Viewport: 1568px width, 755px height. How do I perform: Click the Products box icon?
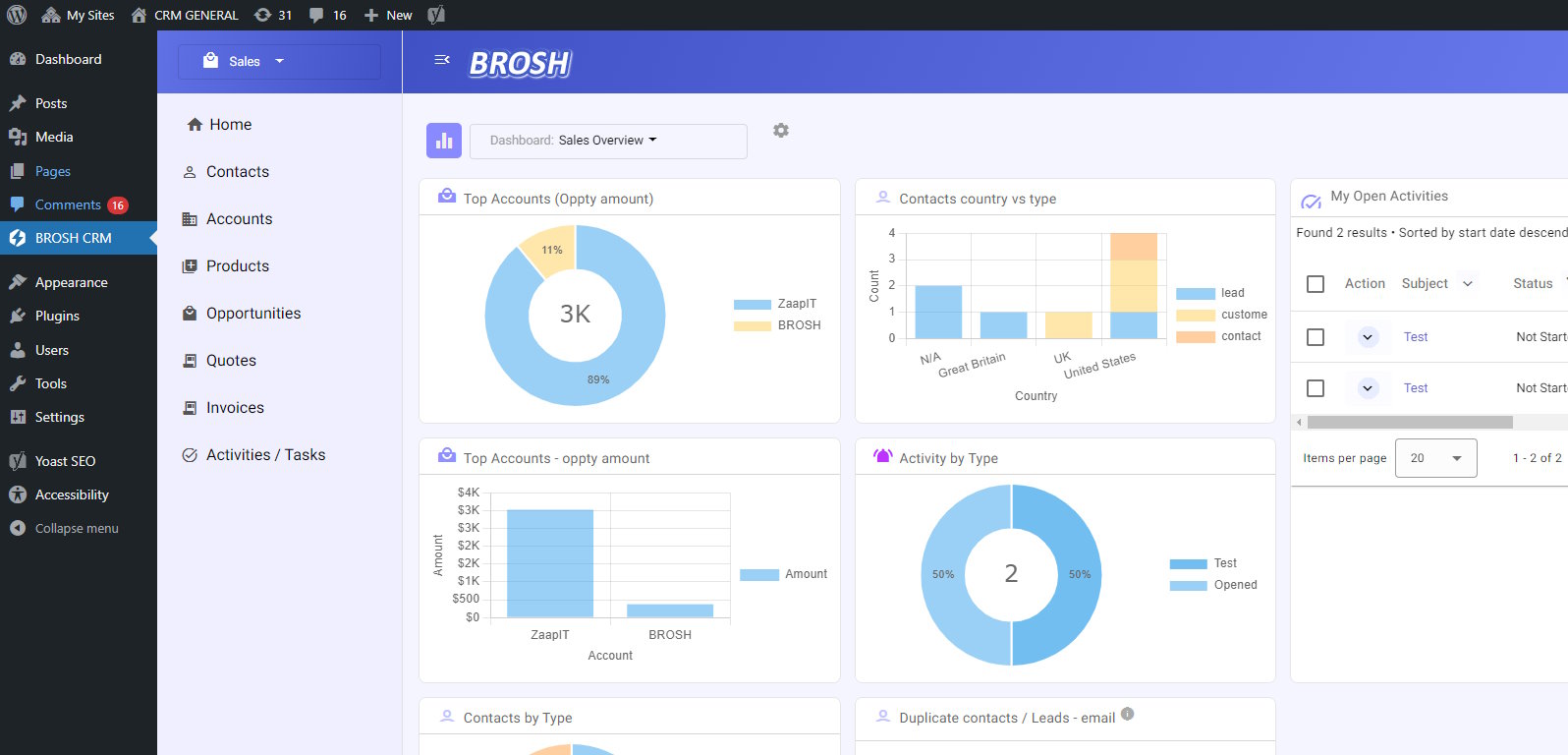[190, 266]
